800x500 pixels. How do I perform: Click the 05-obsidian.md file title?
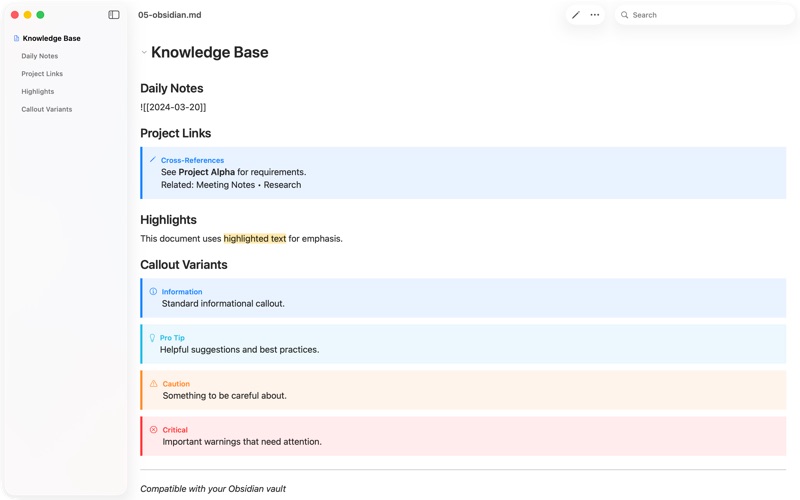(x=170, y=15)
